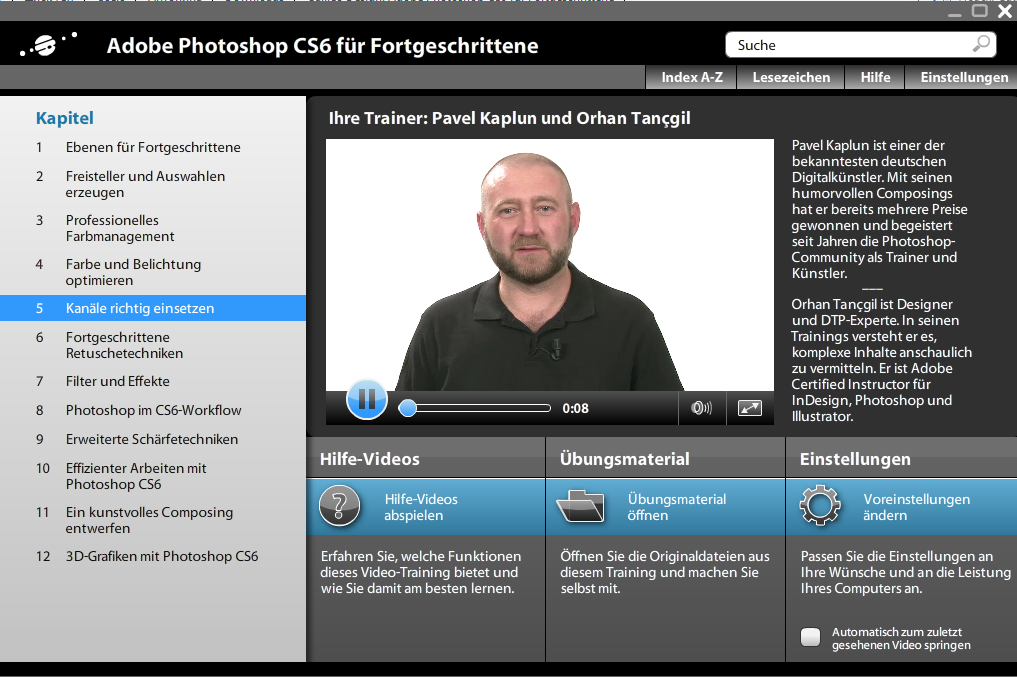
Task: Open the Index A-Z tab
Action: [x=691, y=77]
